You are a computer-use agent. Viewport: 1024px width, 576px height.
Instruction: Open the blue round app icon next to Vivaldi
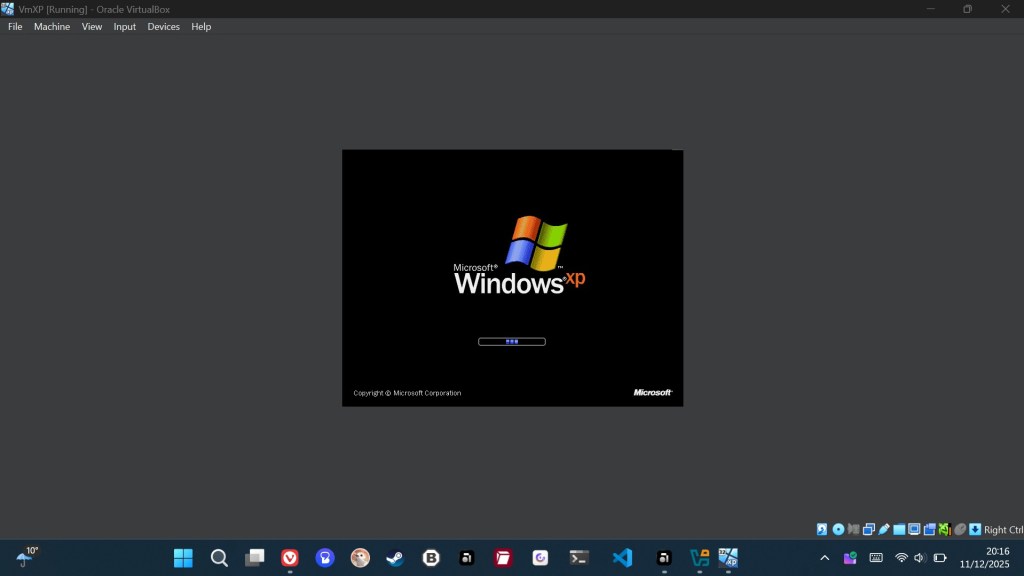pos(325,558)
